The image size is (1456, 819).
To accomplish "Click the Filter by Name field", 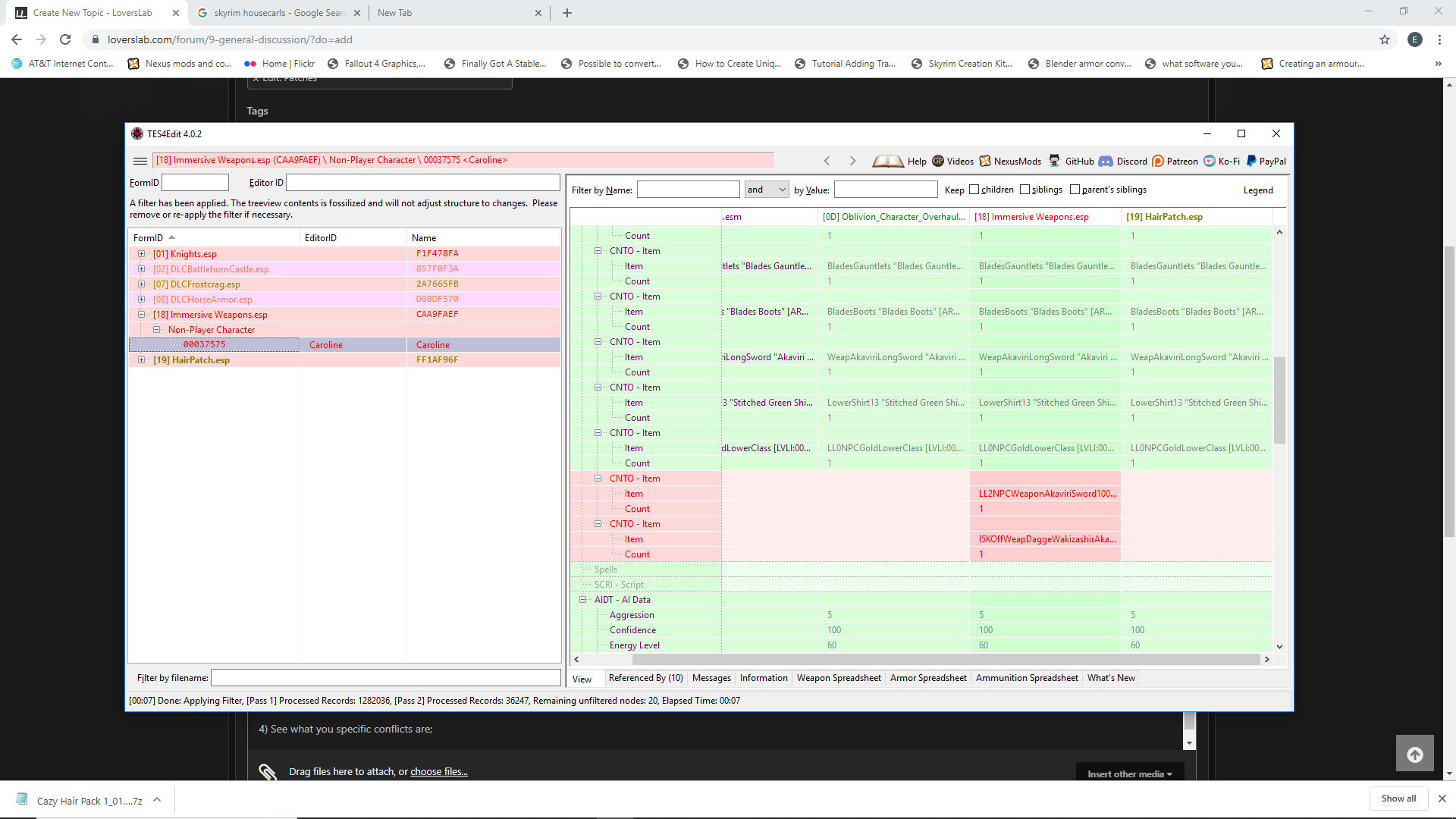I will [x=688, y=190].
